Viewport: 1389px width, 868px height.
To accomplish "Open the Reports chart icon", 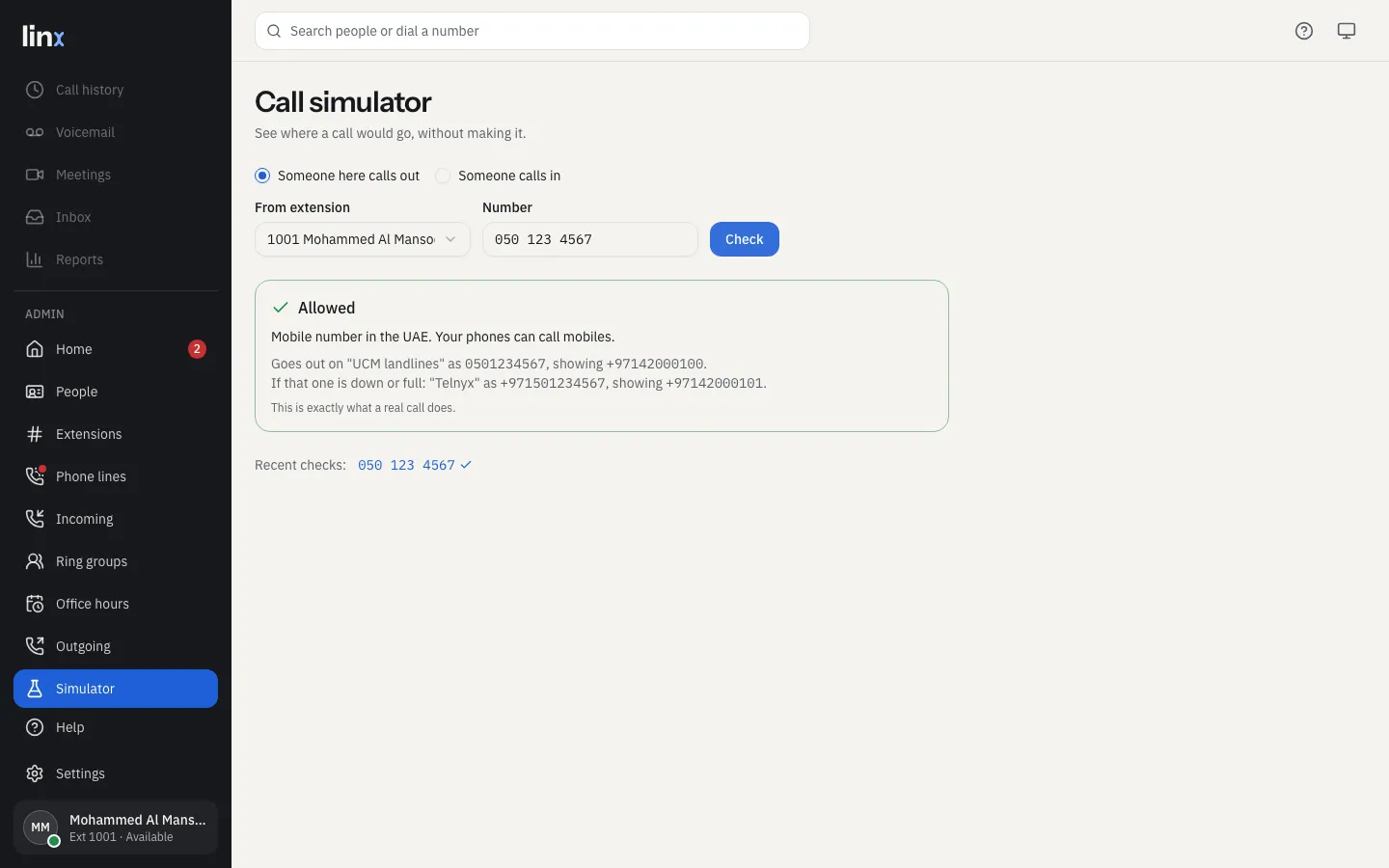I will [x=35, y=259].
